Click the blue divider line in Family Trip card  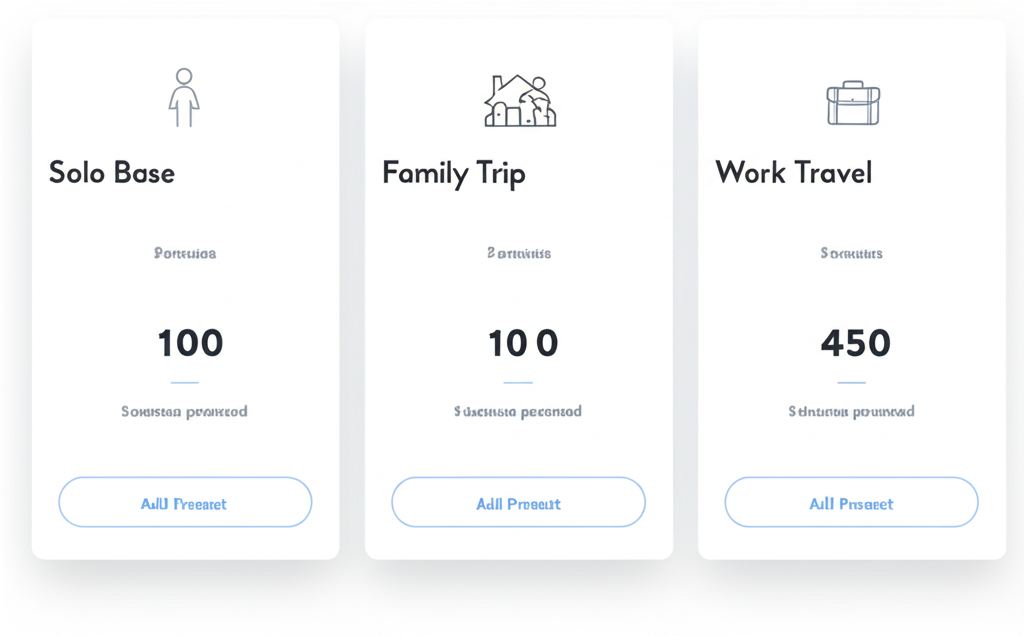tap(518, 382)
